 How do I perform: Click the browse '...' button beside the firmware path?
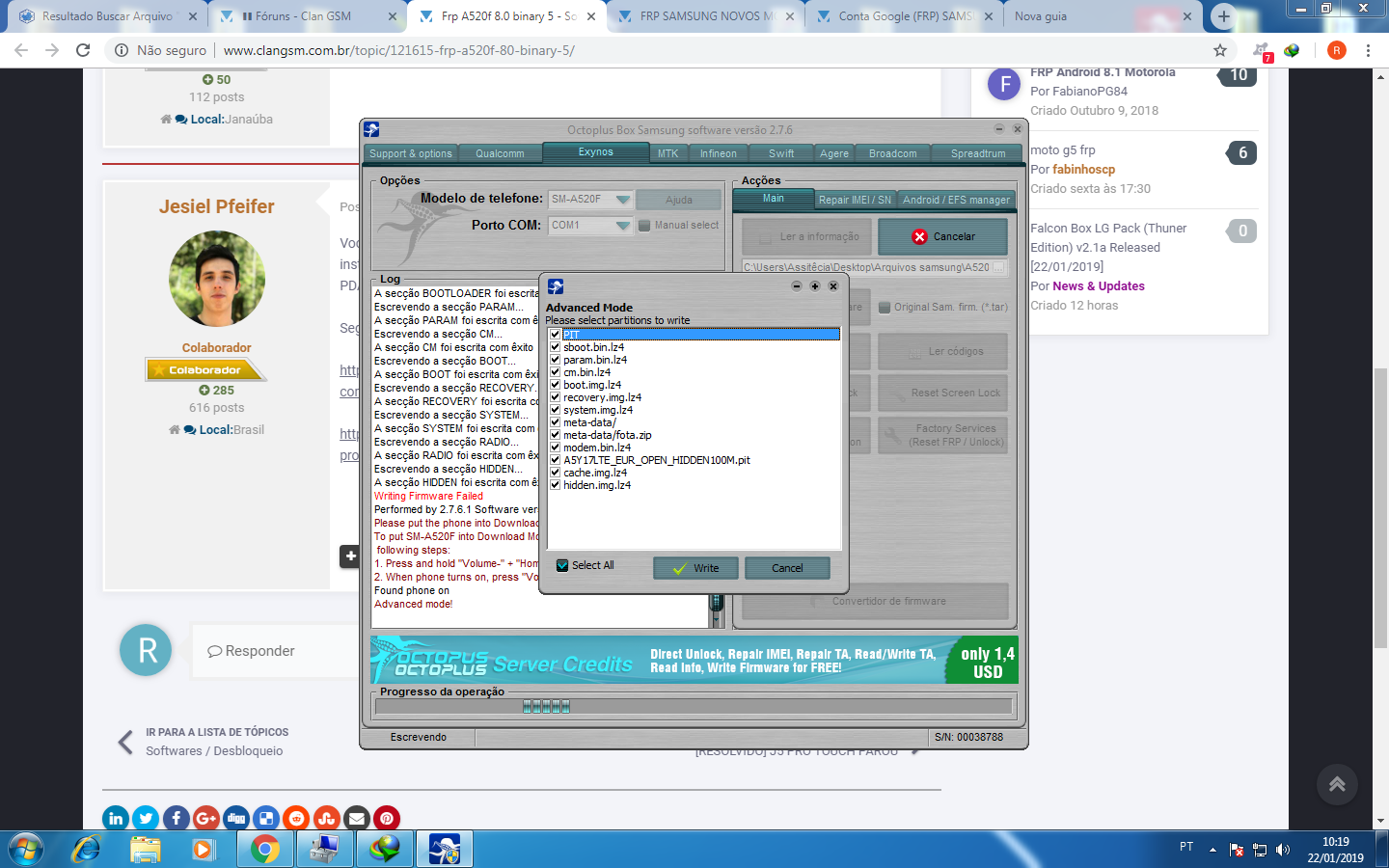(x=999, y=267)
